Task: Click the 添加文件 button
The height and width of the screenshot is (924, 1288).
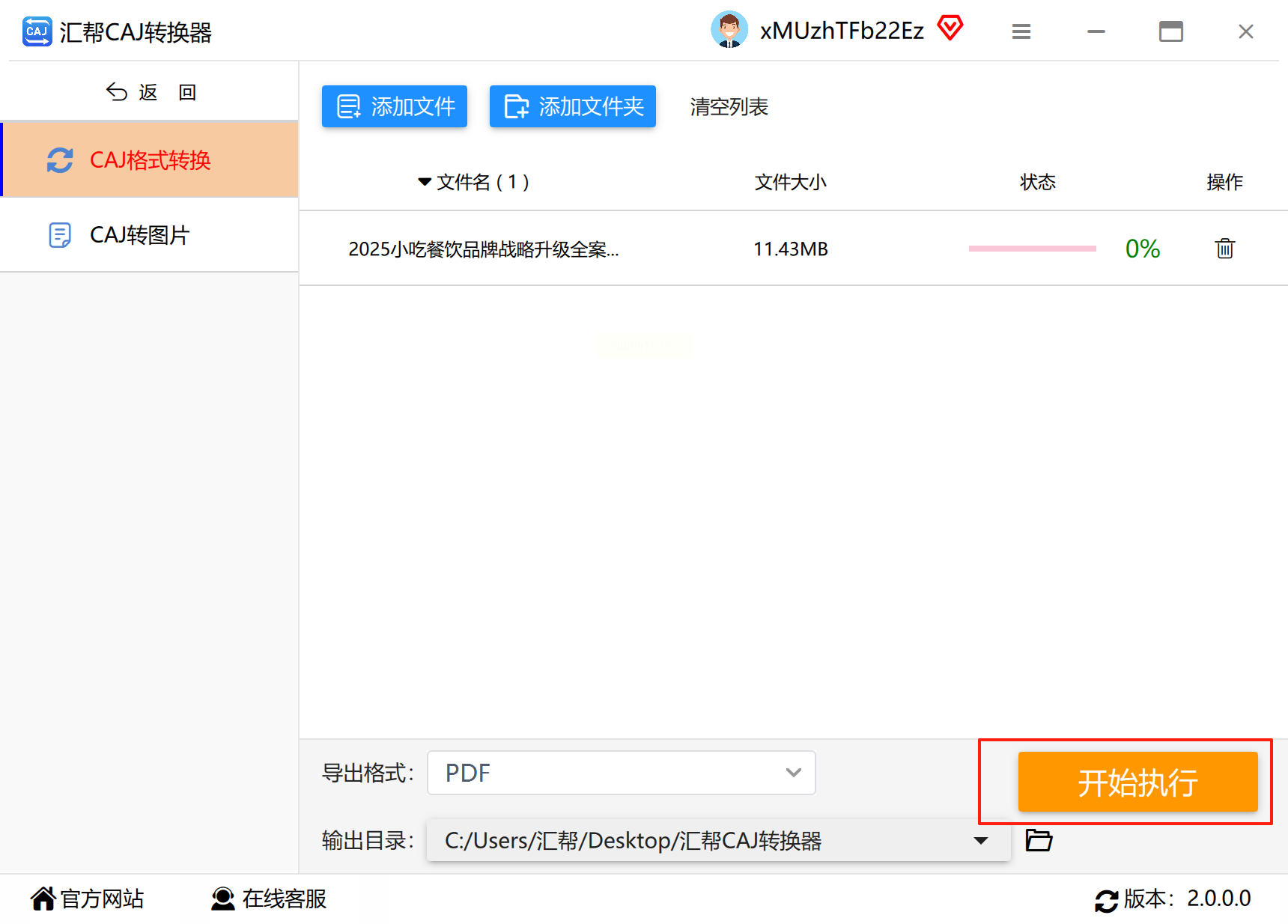Action: coord(395,106)
